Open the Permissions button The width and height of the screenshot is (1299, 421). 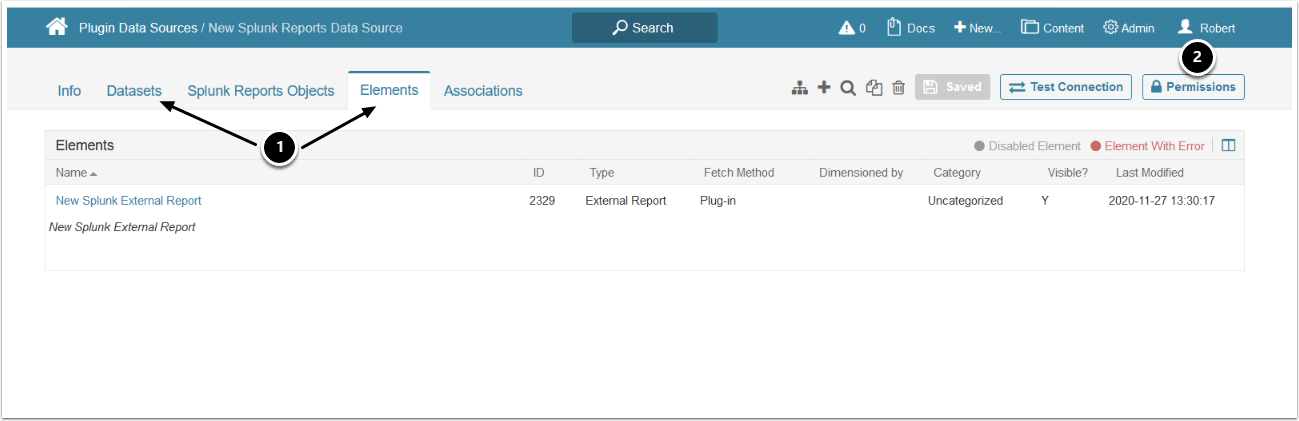(x=1193, y=87)
